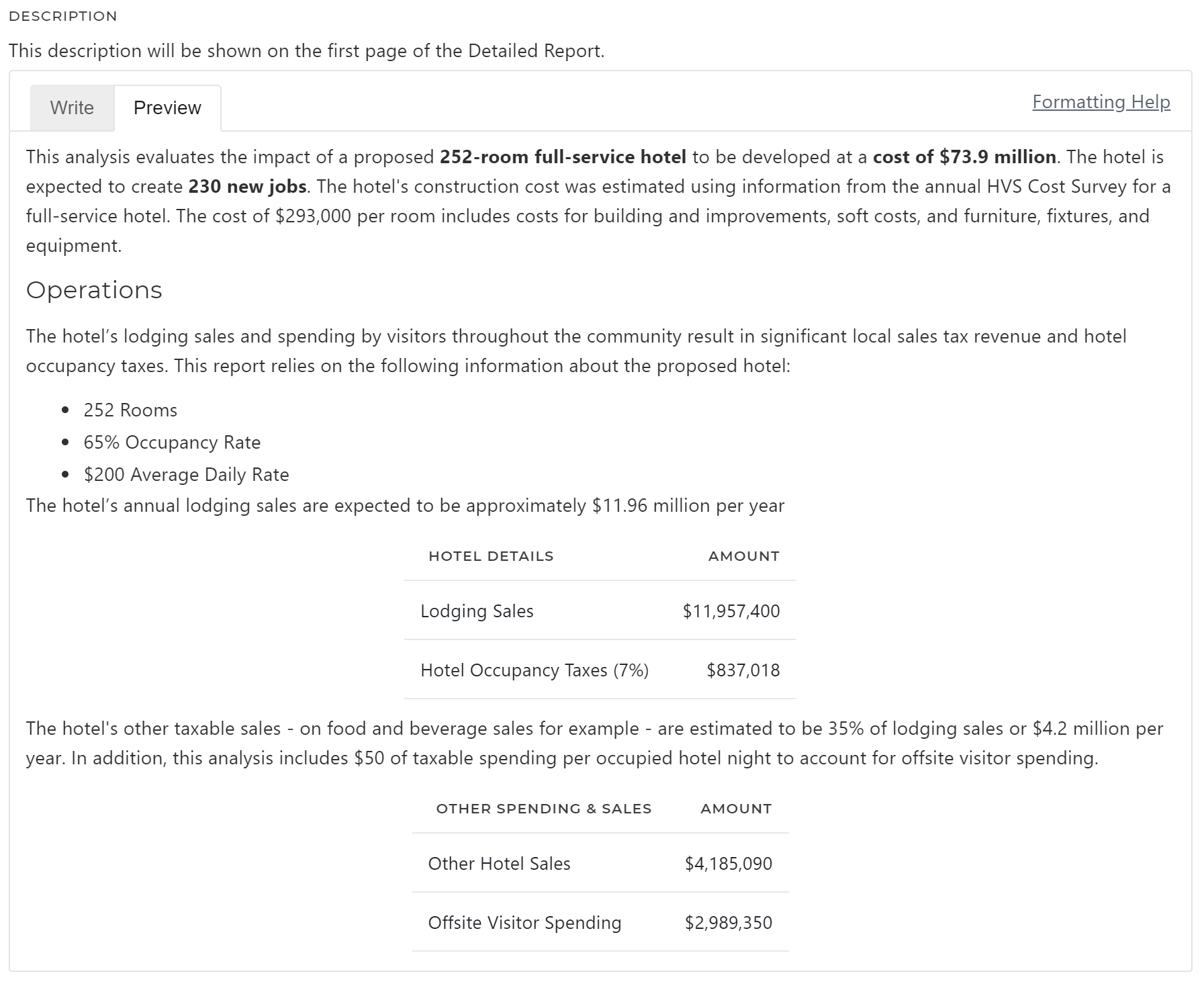
Task: Open the Formatting Help link
Action: point(1101,101)
